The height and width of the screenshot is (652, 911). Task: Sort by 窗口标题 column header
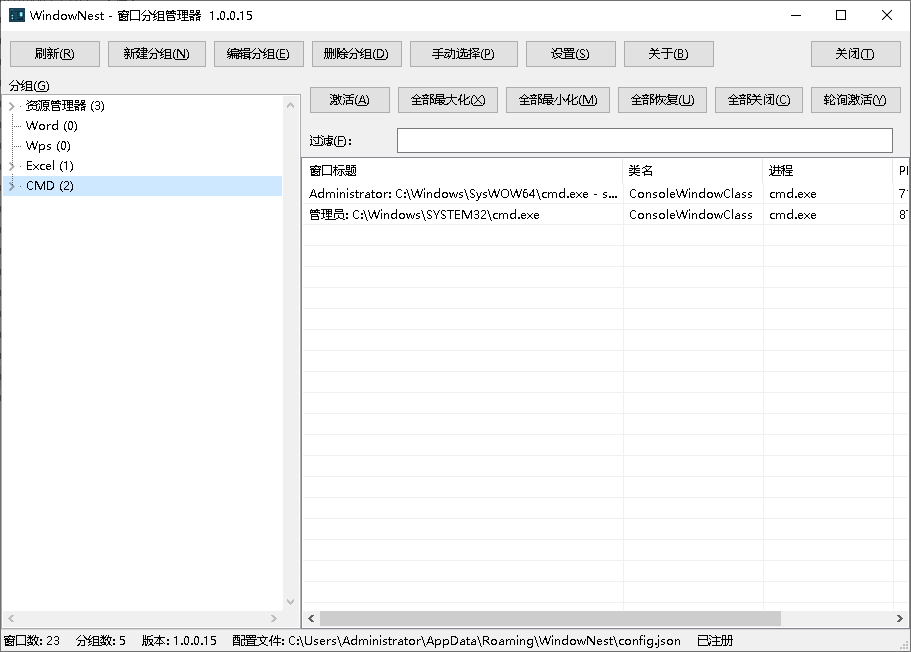click(462, 171)
